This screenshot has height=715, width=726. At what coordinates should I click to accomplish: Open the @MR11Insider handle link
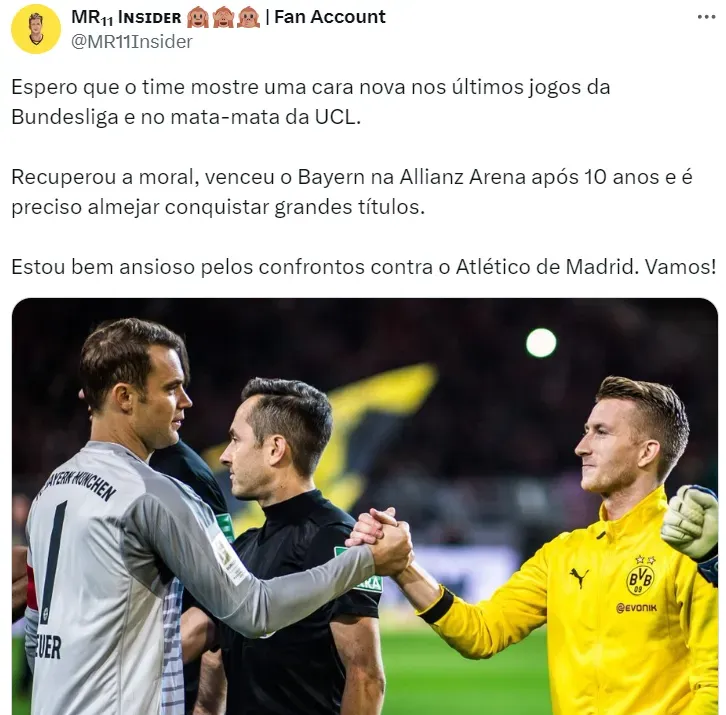[131, 42]
